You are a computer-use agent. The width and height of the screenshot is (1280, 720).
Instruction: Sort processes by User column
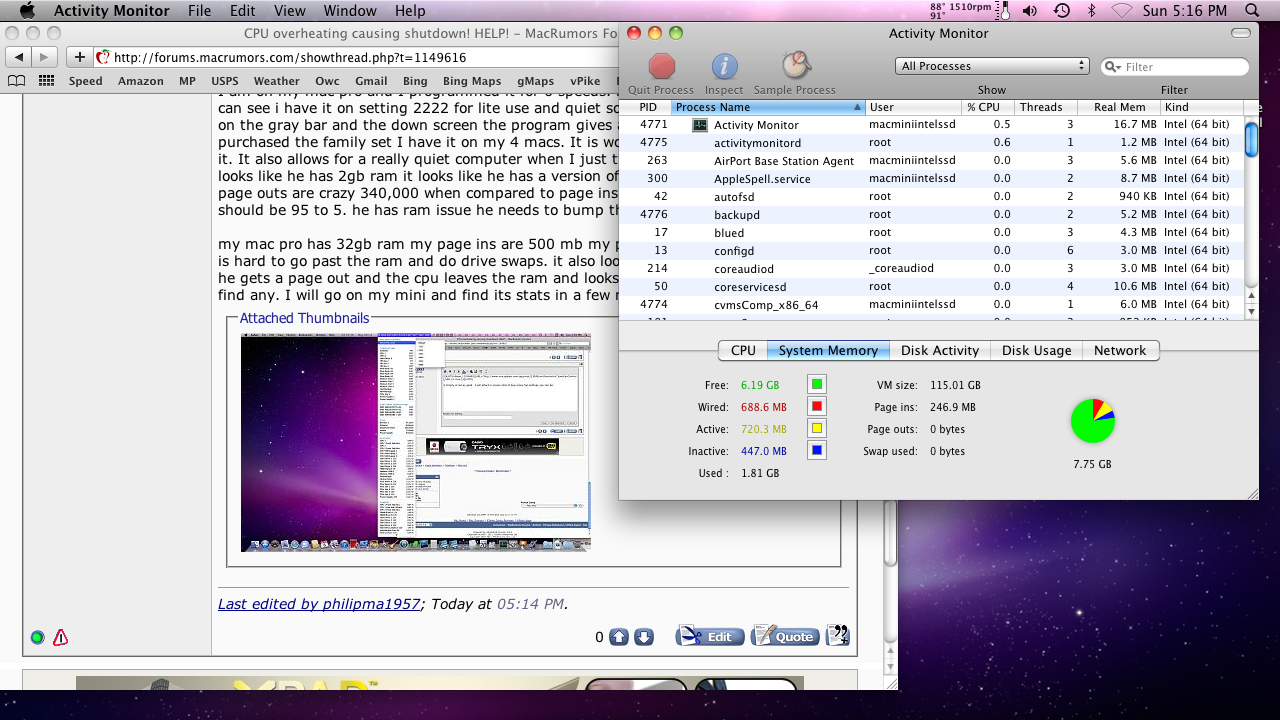(914, 107)
